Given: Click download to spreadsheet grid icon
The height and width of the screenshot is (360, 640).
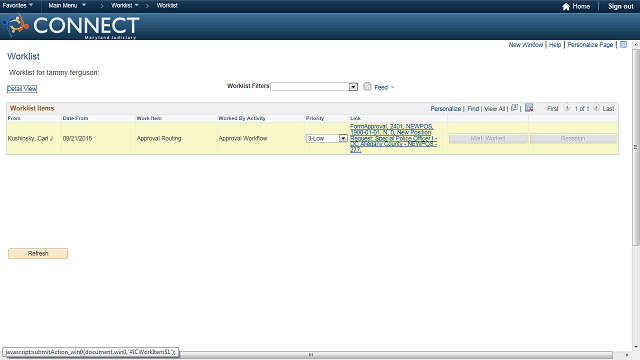Looking at the screenshot, I should coord(529,108).
